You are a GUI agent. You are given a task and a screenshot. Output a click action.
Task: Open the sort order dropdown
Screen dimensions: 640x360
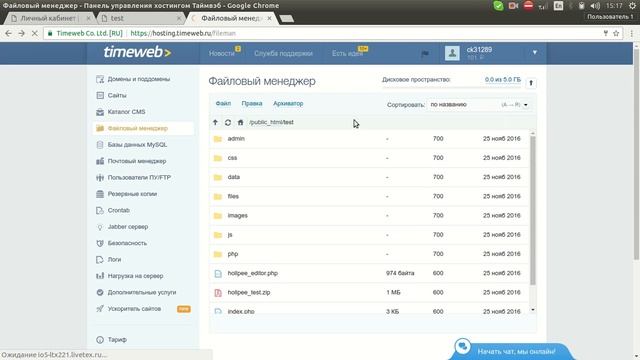tap(480, 105)
